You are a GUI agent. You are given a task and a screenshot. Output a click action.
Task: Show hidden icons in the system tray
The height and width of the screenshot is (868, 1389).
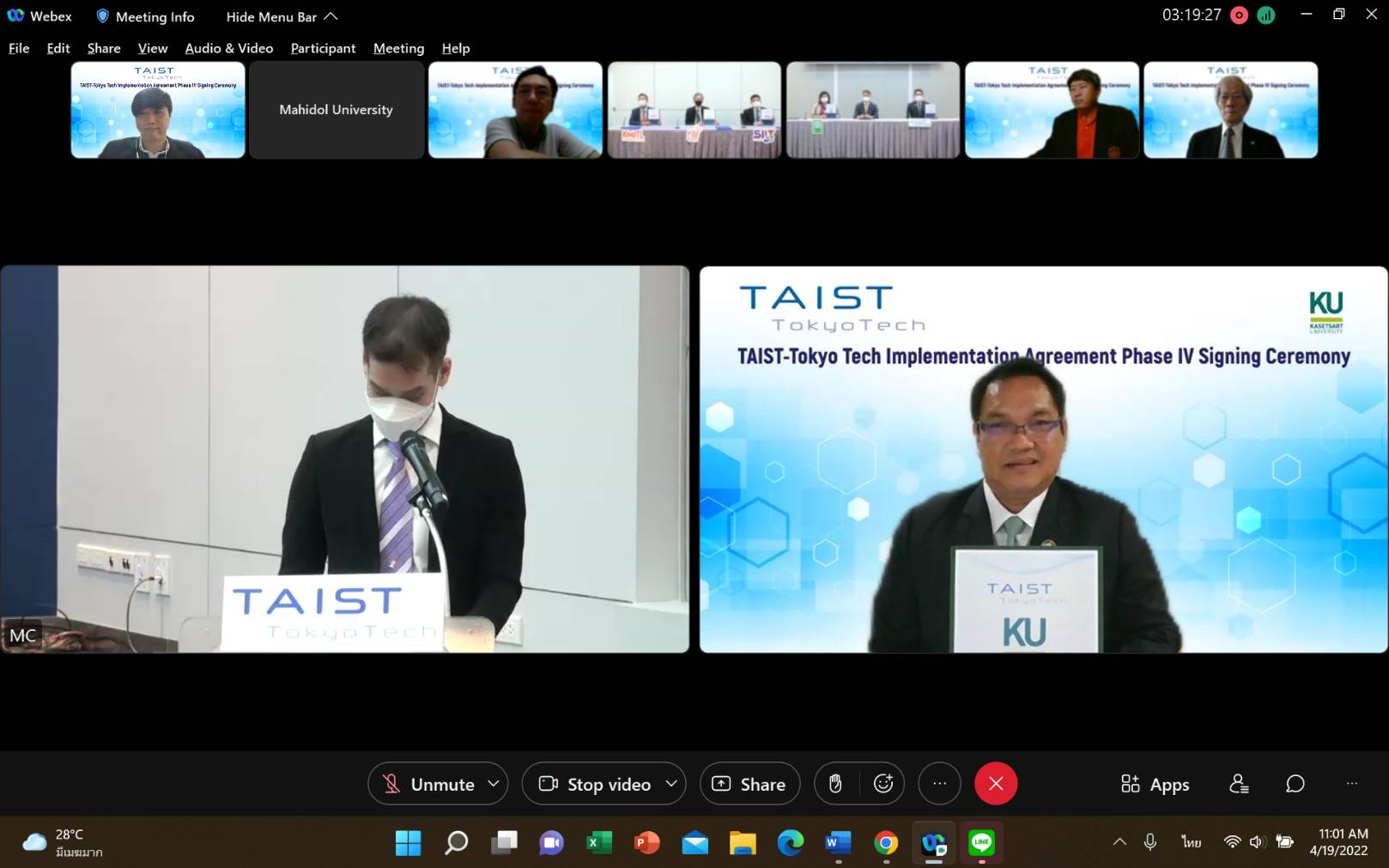coord(1119,842)
